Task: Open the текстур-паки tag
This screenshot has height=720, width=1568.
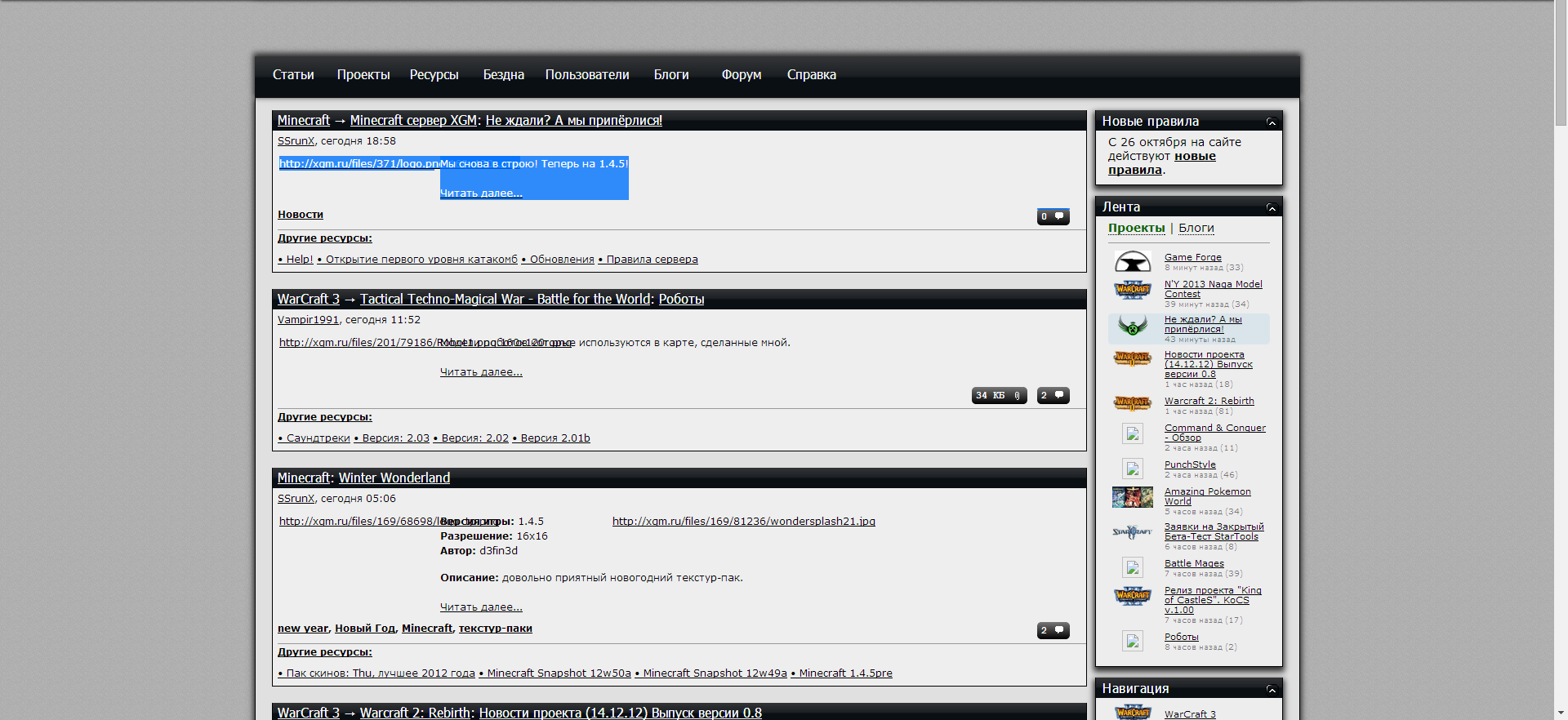Action: pyautogui.click(x=496, y=629)
